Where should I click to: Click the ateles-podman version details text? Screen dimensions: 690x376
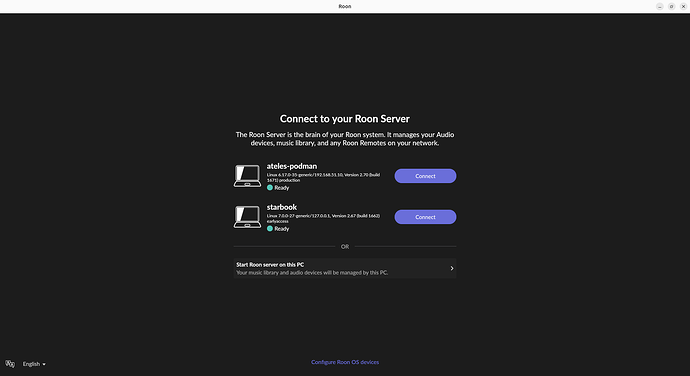[x=323, y=177]
